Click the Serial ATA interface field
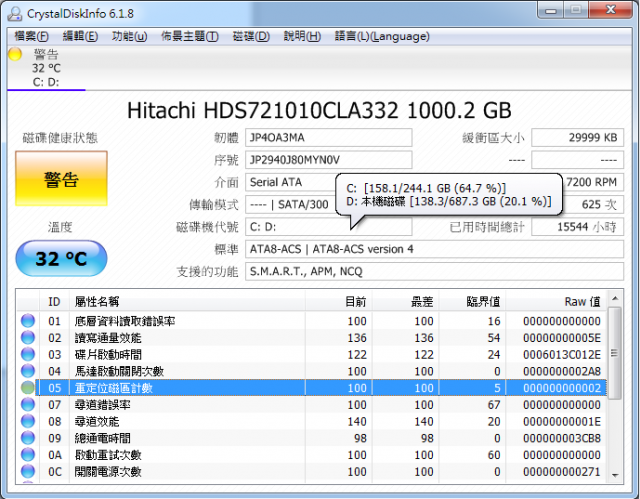 [290, 182]
